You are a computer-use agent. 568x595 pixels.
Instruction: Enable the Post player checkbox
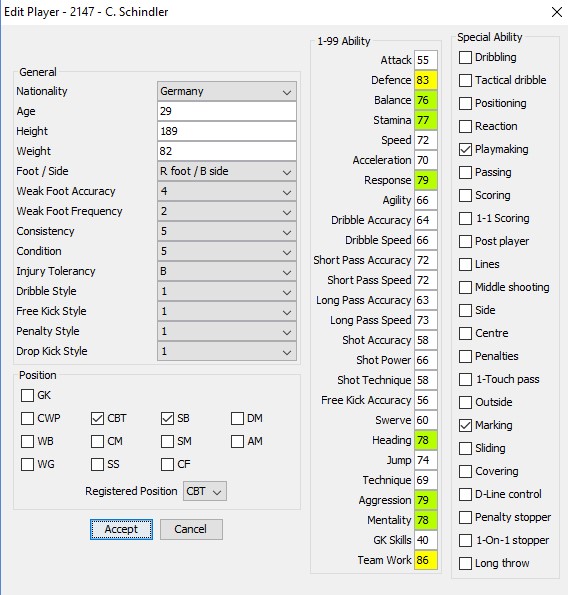[x=465, y=241]
